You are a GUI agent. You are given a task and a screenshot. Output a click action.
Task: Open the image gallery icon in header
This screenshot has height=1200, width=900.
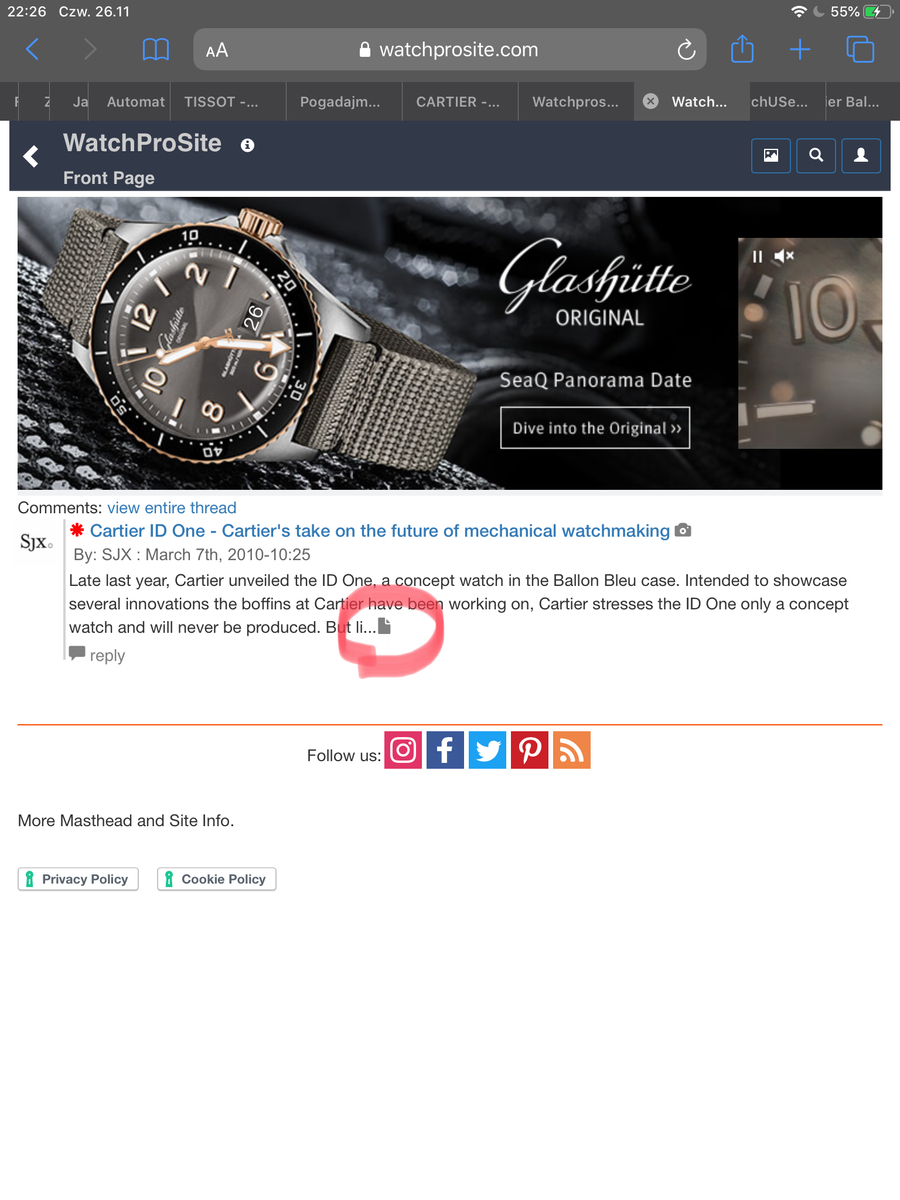pos(771,156)
